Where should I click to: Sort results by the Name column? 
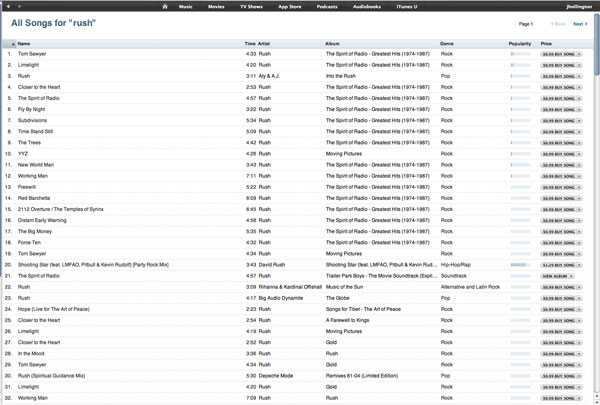(24, 44)
